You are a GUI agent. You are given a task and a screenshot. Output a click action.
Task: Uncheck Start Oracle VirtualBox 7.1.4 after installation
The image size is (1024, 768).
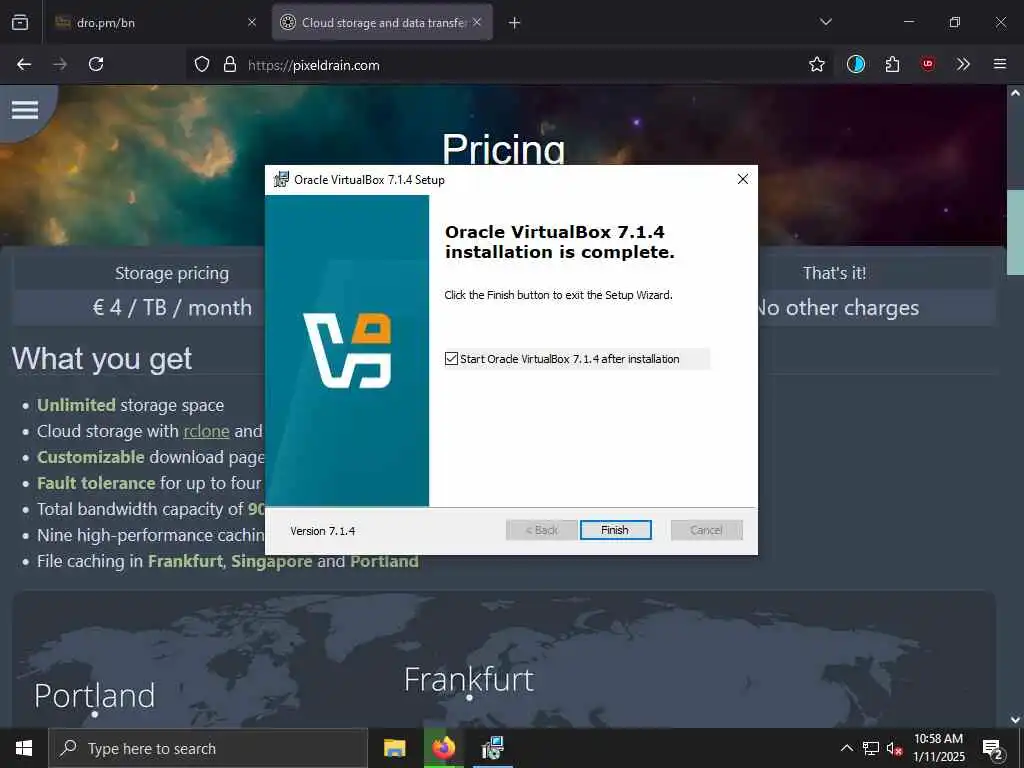[x=451, y=359]
